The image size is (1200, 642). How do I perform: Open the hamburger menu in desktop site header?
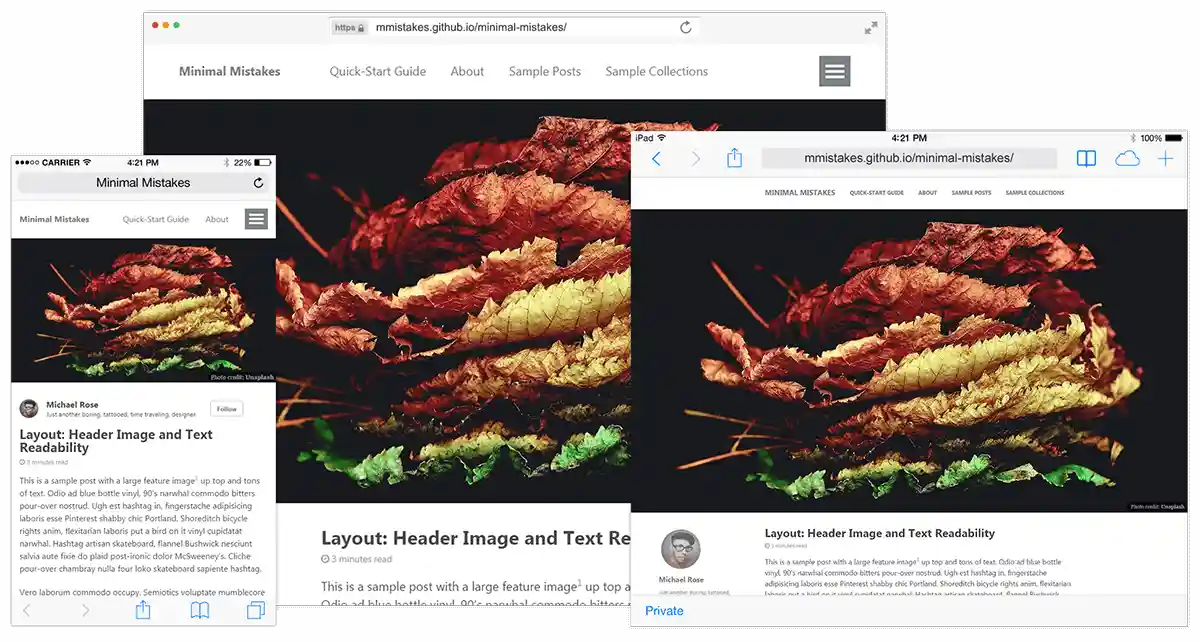pyautogui.click(x=834, y=71)
